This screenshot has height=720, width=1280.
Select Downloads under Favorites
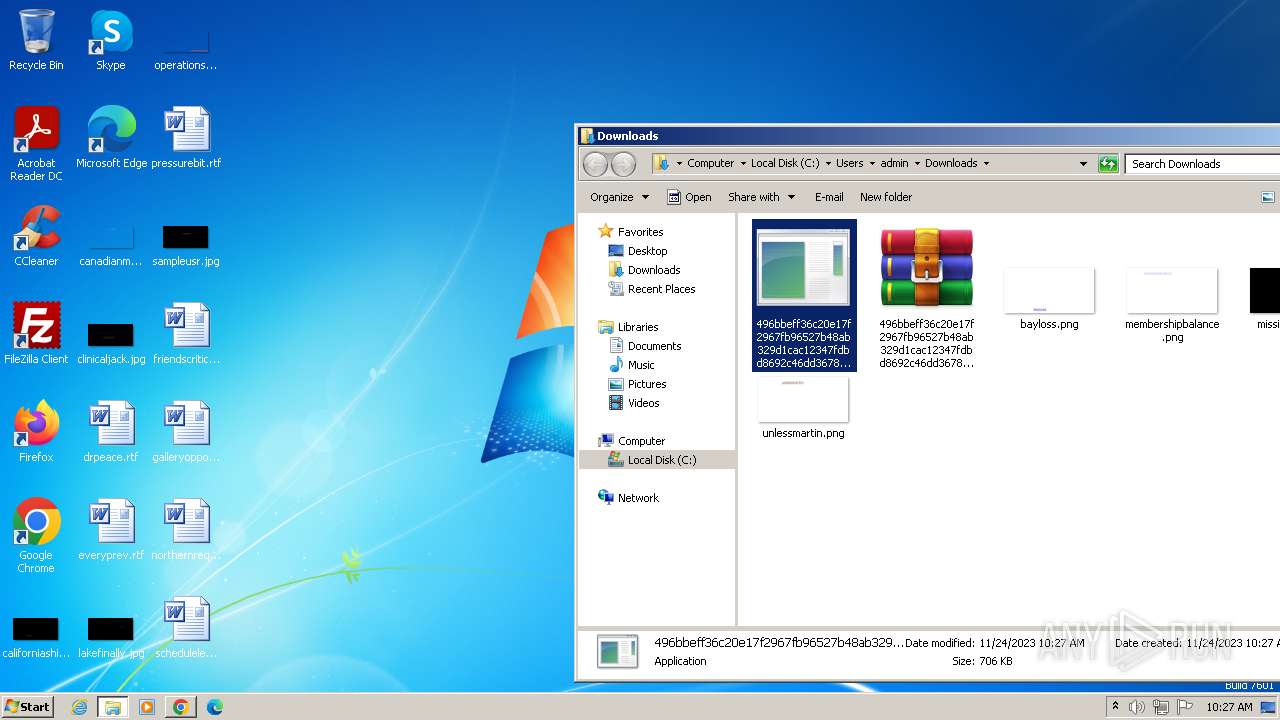coord(654,270)
